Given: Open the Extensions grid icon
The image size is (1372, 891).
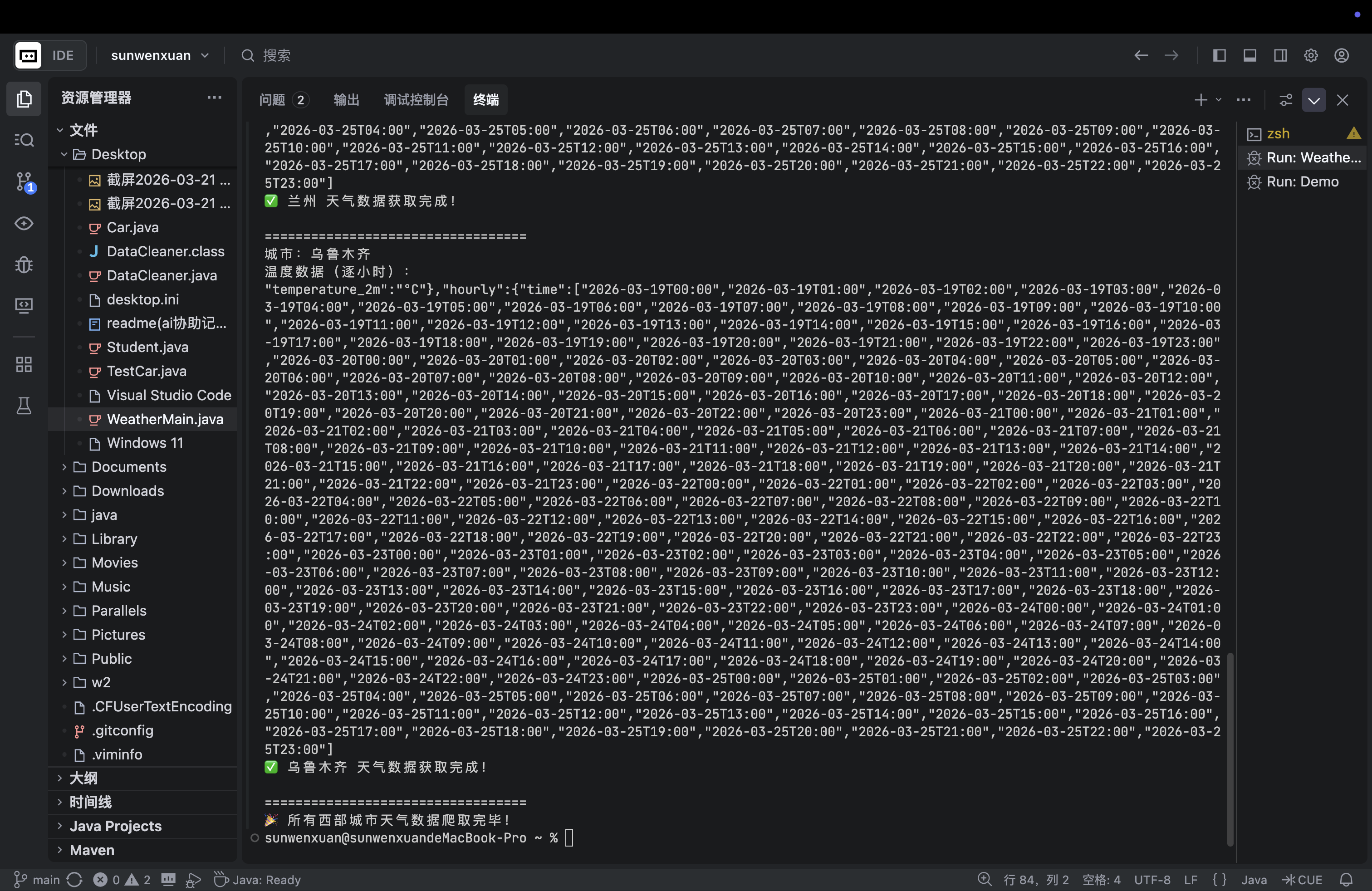Looking at the screenshot, I should [x=24, y=364].
